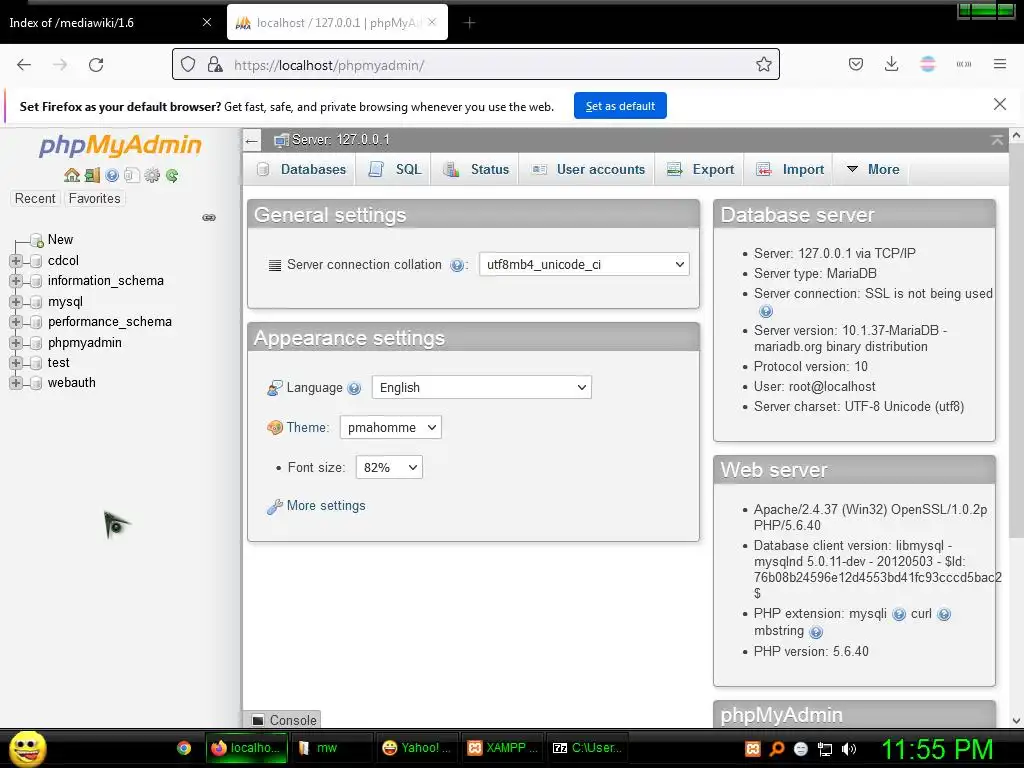Open the mysqli extension help icon

point(899,615)
